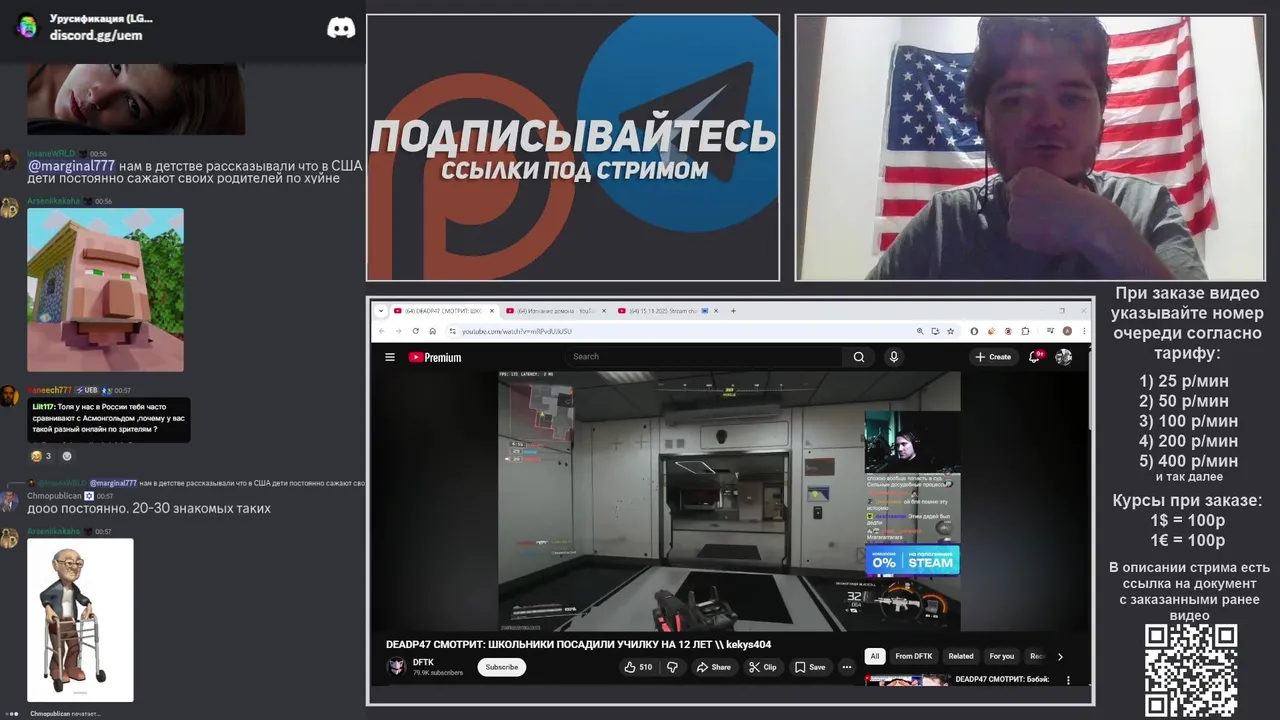1280x720 pixels.
Task: Switch to the DEADP47 СМОТРИТ browser tab
Action: [445, 311]
